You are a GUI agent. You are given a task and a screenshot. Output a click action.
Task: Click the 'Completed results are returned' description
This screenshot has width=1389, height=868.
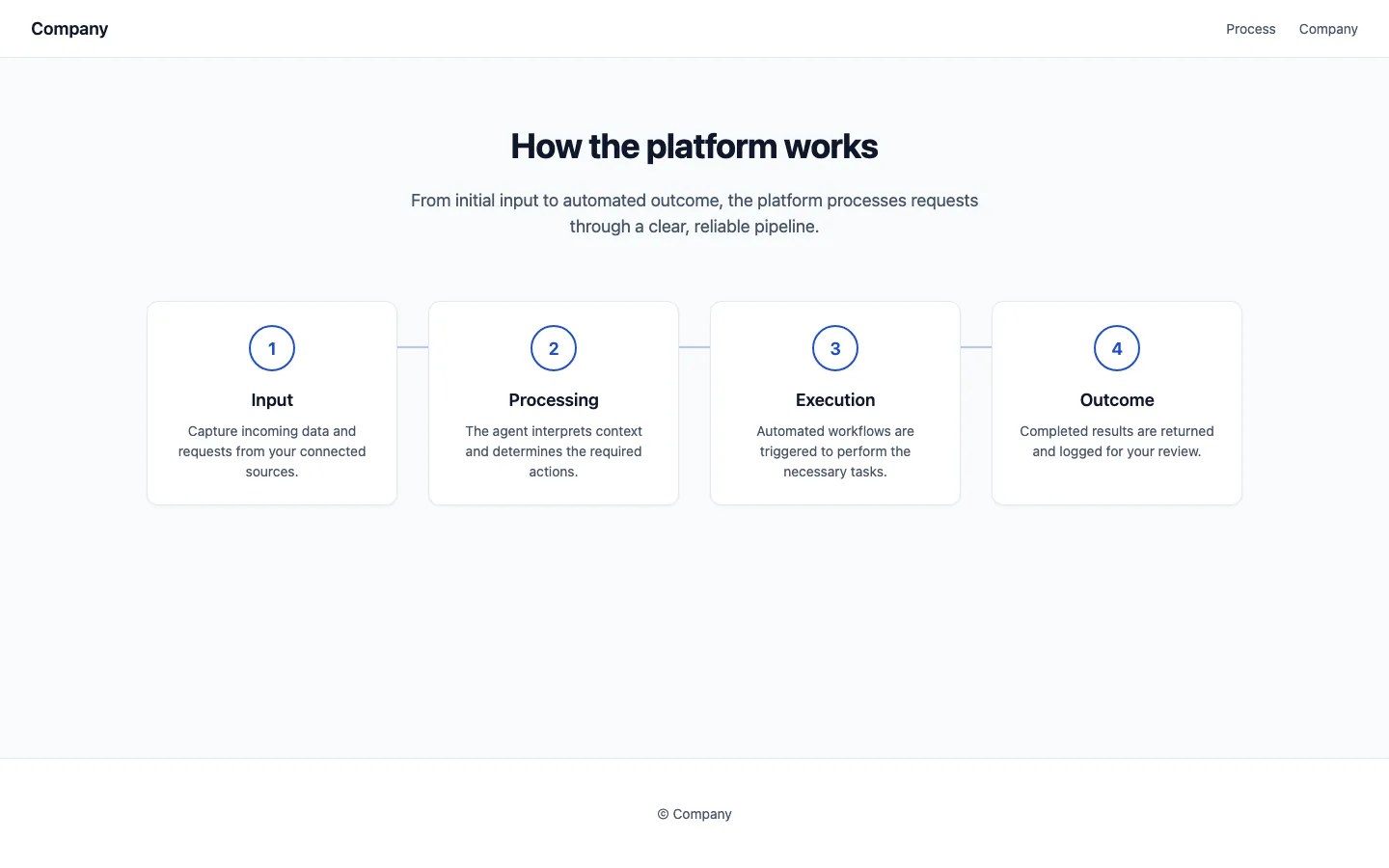pos(1117,441)
